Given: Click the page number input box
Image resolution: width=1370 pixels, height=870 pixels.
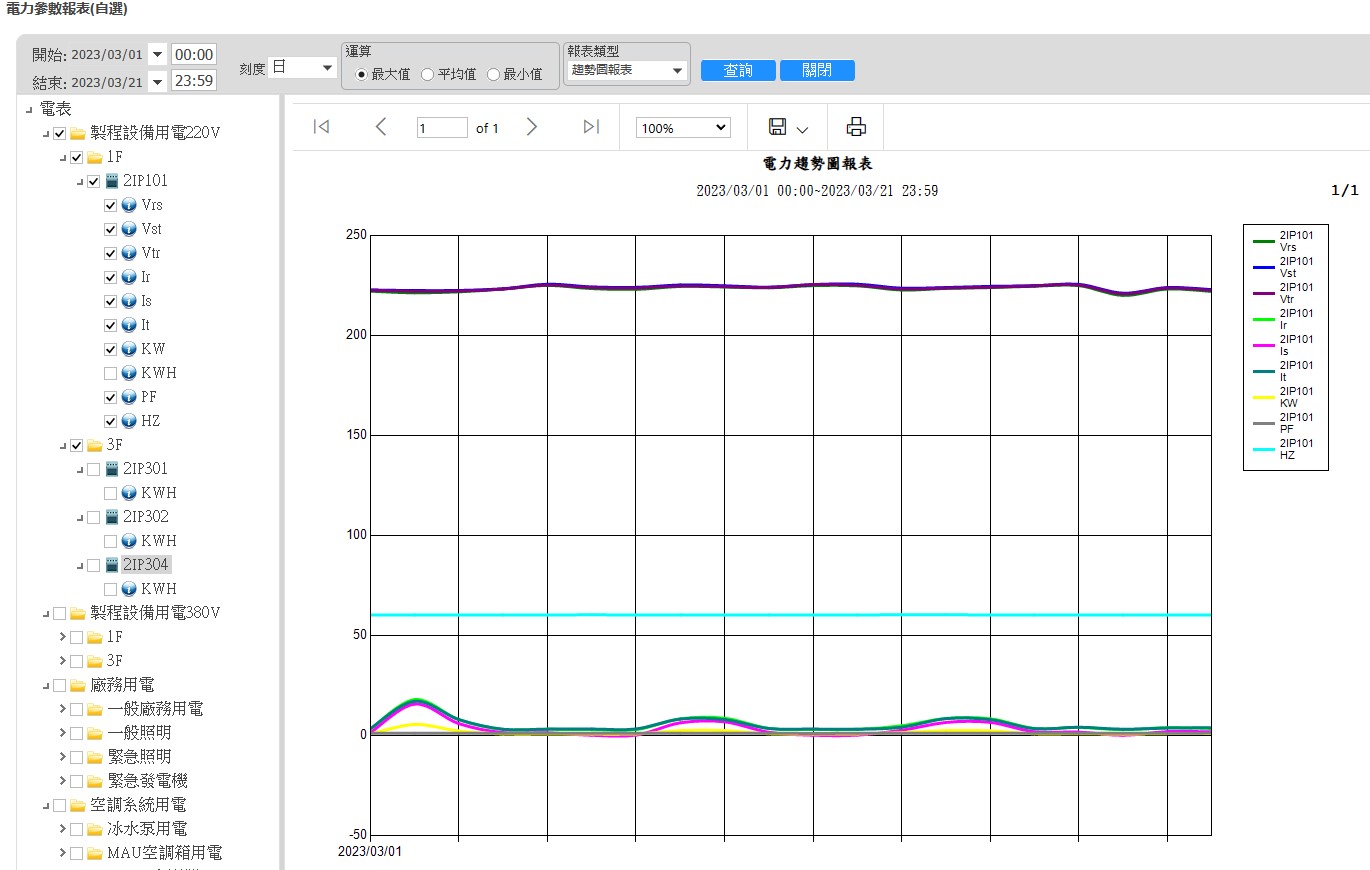Looking at the screenshot, I should point(442,128).
